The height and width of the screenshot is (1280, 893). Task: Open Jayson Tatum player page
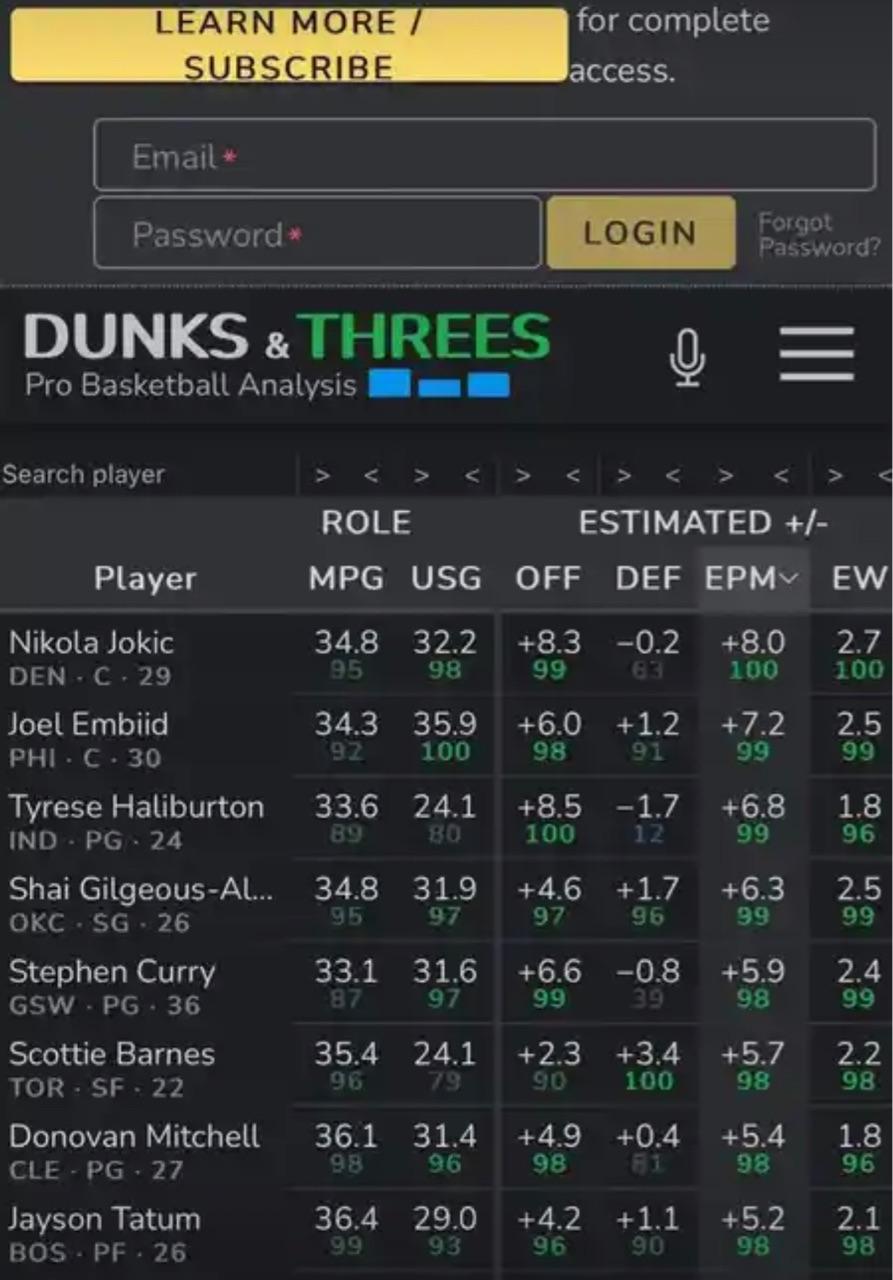104,1218
